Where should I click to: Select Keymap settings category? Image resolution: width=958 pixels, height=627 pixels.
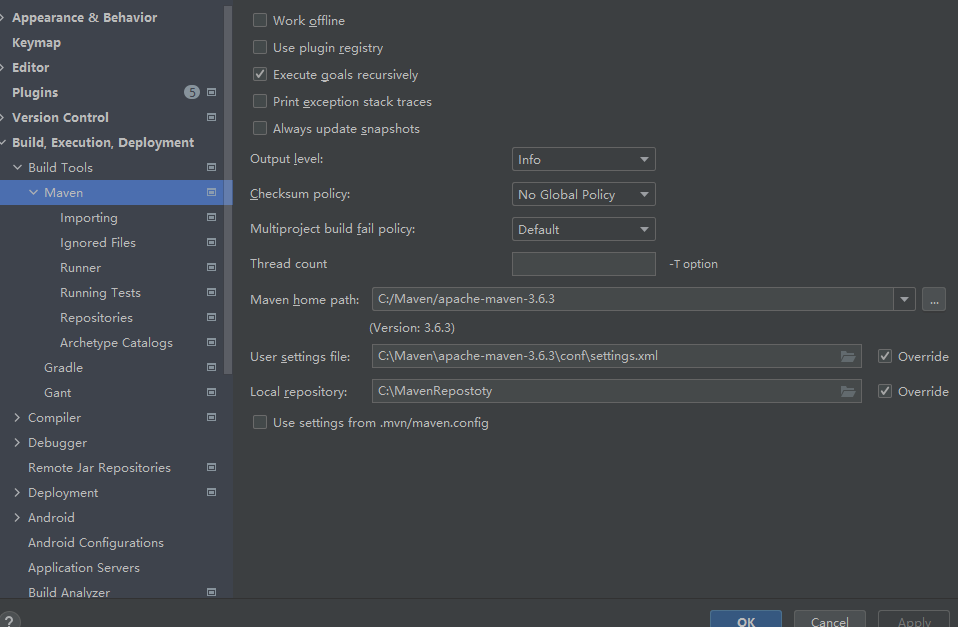[x=37, y=43]
